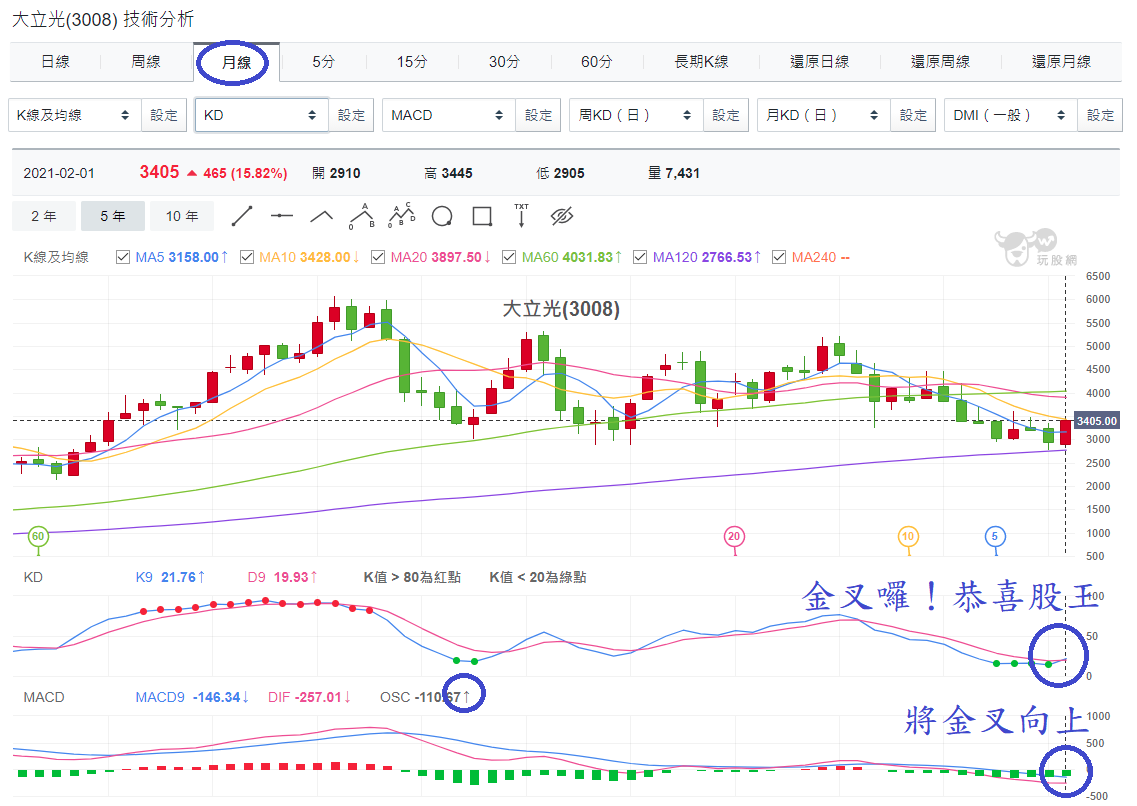The width and height of the screenshot is (1137, 806).
Task: Click 設定 next to DMI dropdown
Action: click(x=1100, y=115)
